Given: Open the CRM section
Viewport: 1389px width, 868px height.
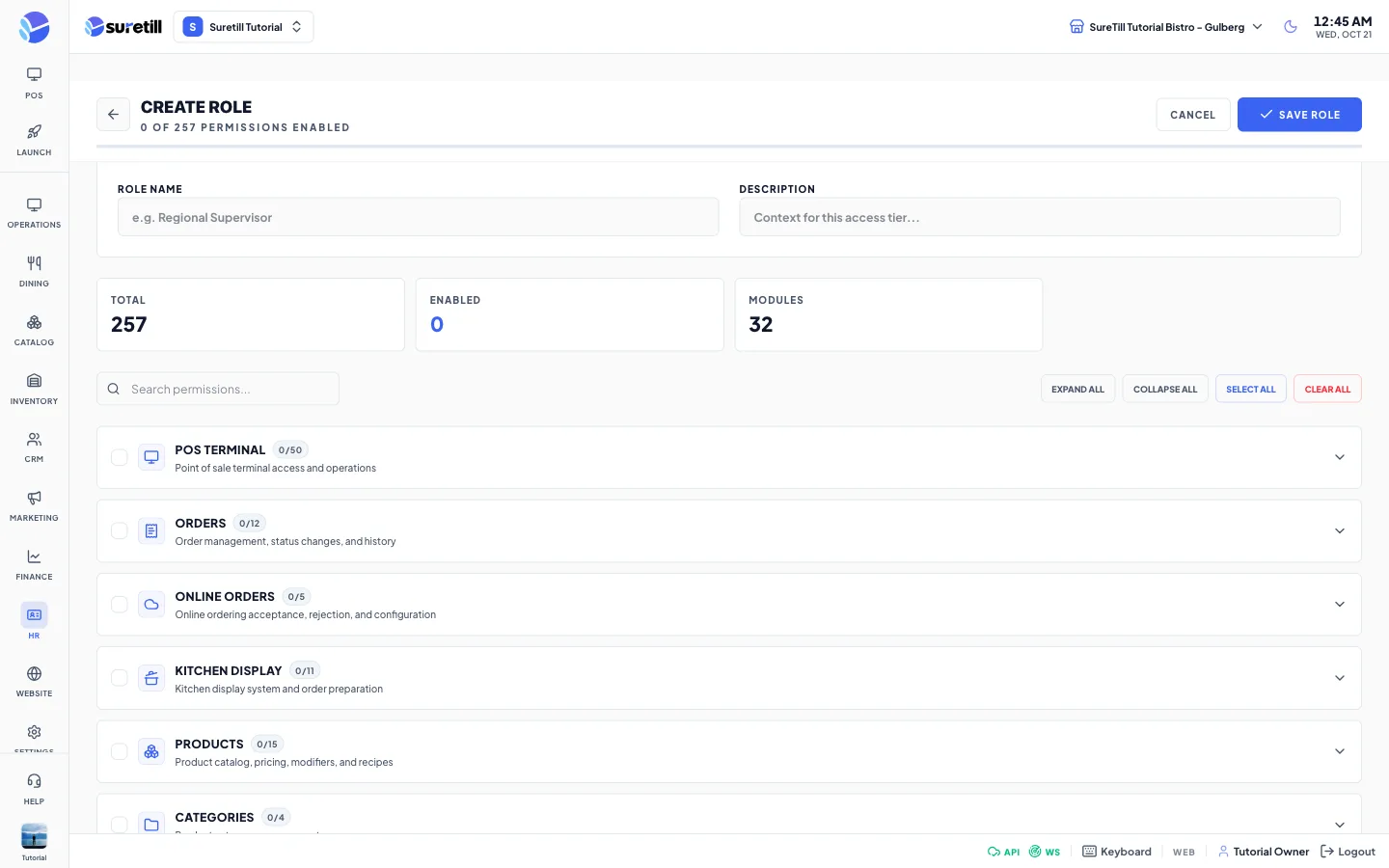Looking at the screenshot, I should 34,448.
